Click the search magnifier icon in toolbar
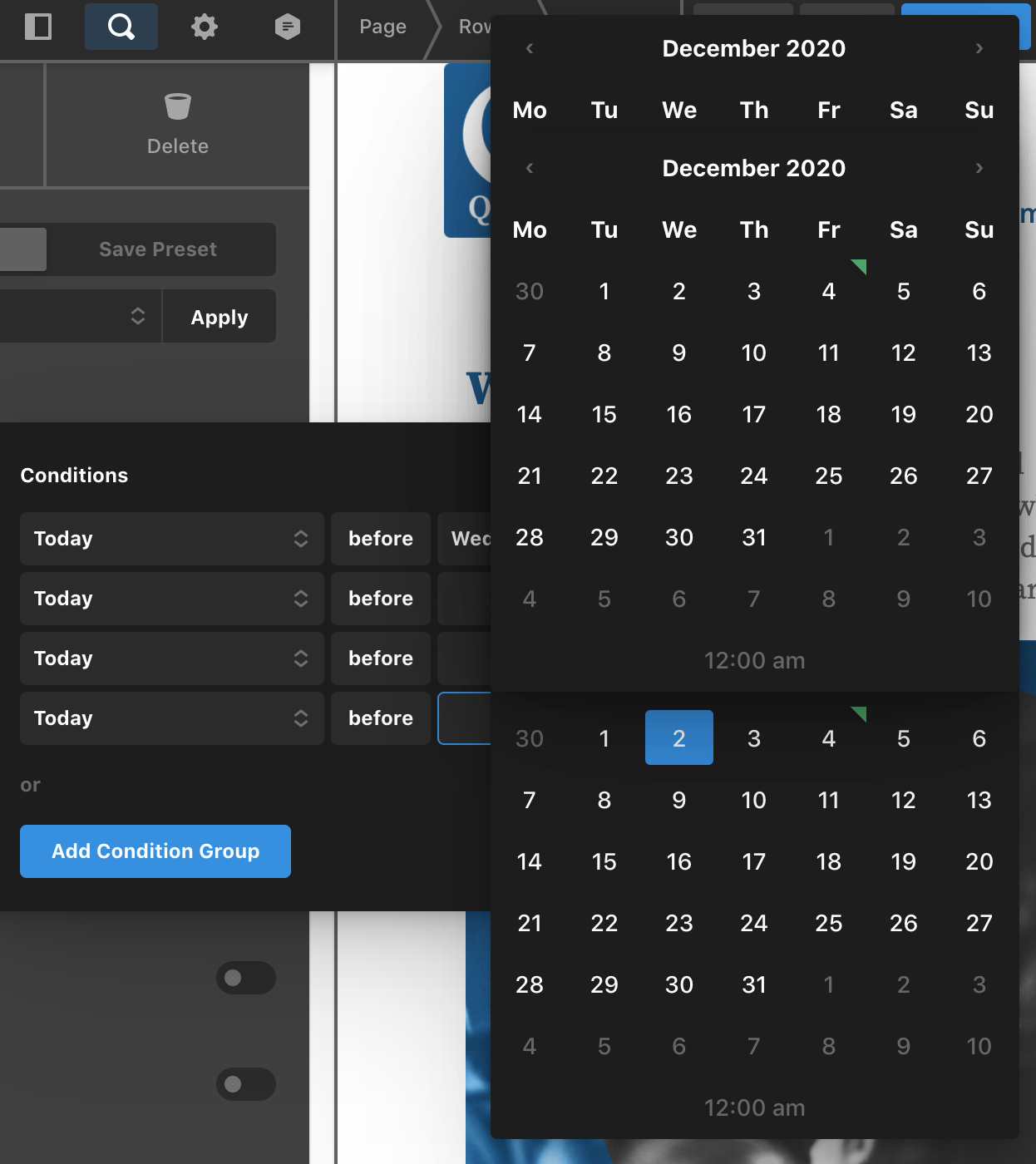Image resolution: width=1036 pixels, height=1164 pixels. point(121,27)
